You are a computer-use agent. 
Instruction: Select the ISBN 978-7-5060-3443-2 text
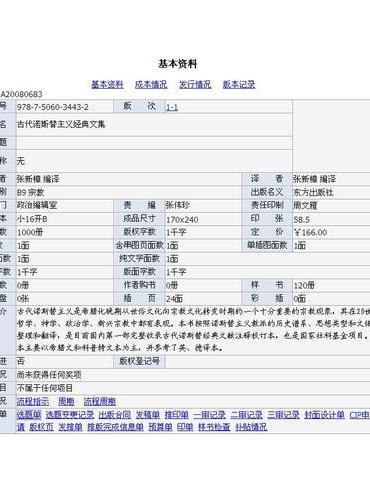coord(53,107)
